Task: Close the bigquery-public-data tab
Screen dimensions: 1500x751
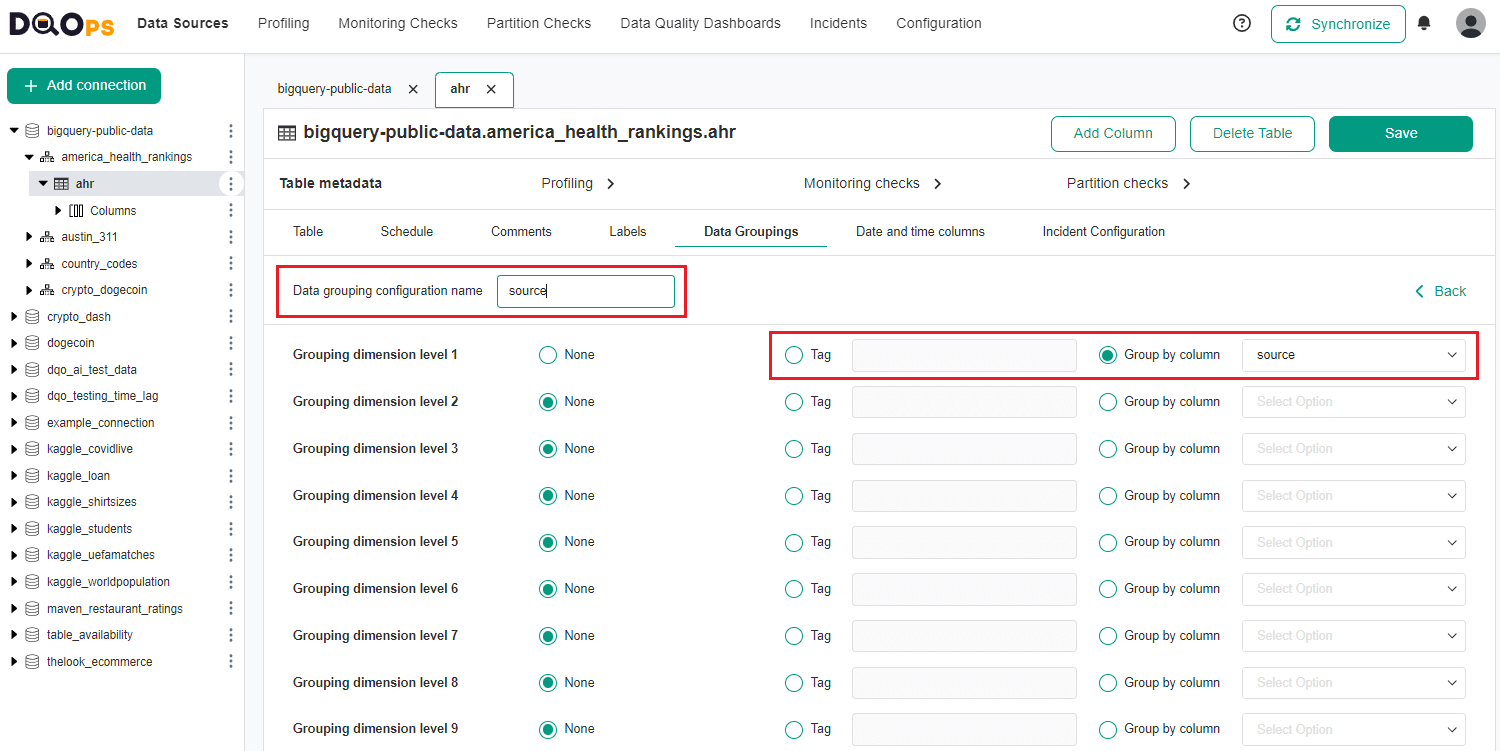Action: (x=413, y=89)
